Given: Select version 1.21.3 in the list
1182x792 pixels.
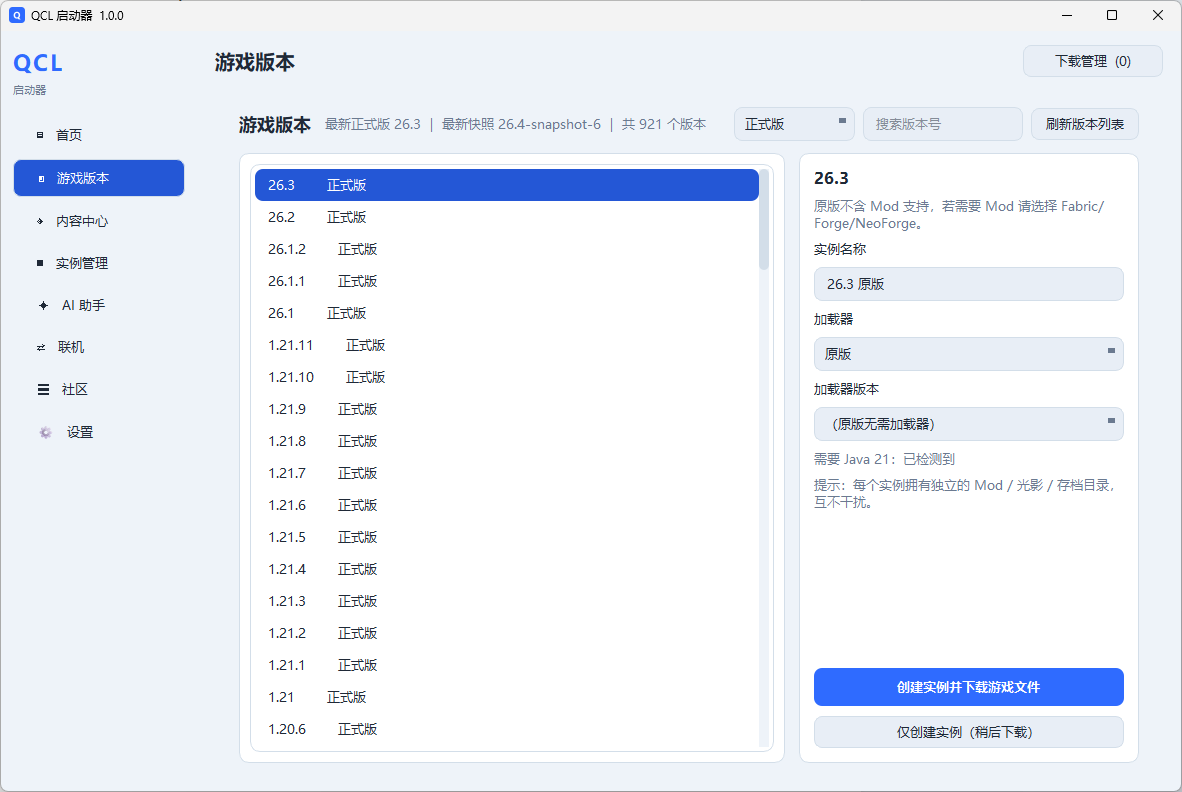Looking at the screenshot, I should (x=507, y=601).
